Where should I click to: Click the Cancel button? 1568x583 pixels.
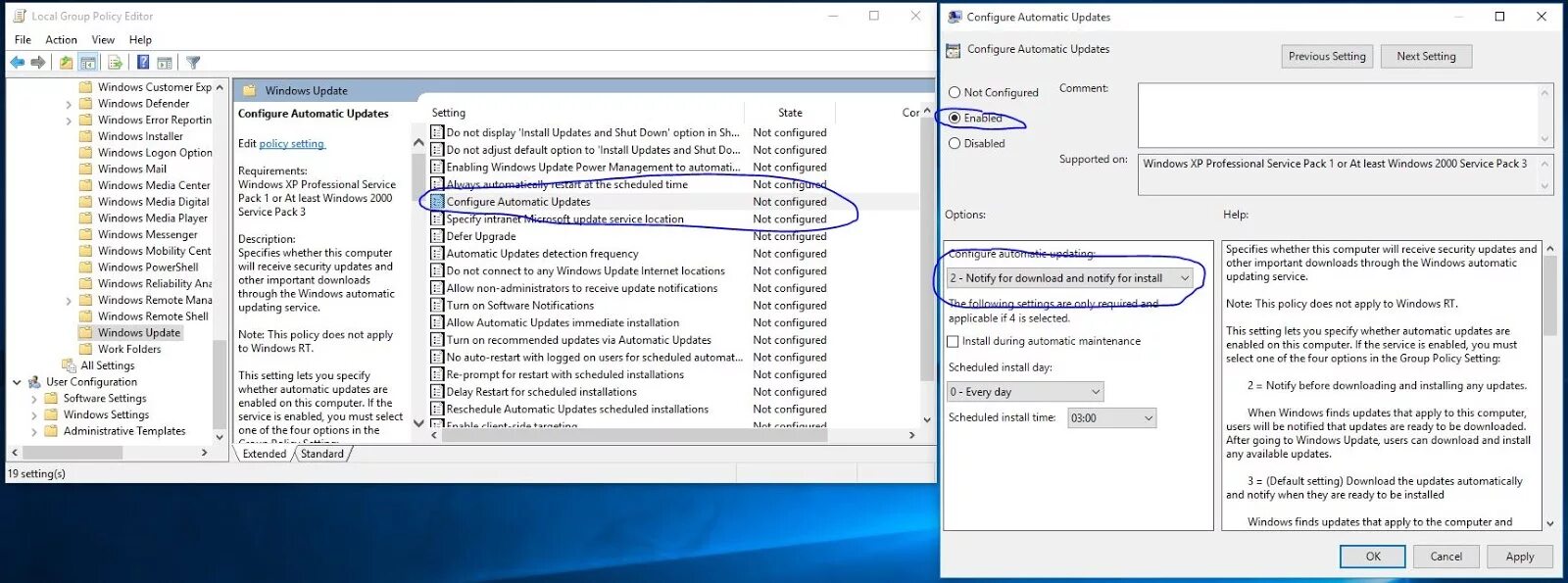pos(1445,557)
